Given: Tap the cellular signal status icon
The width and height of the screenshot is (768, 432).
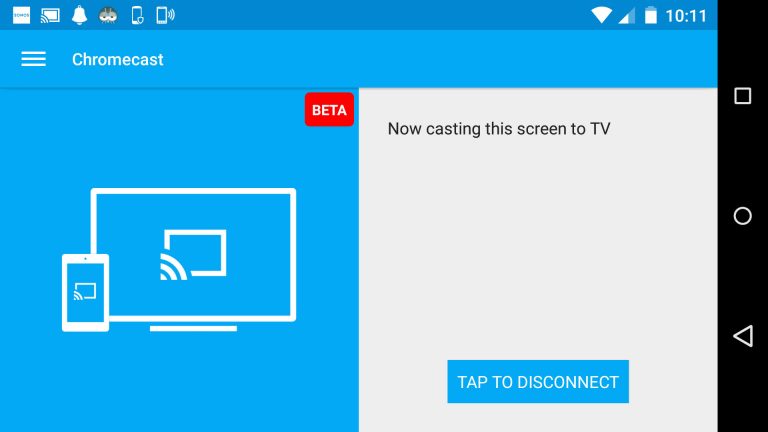Looking at the screenshot, I should pos(626,16).
